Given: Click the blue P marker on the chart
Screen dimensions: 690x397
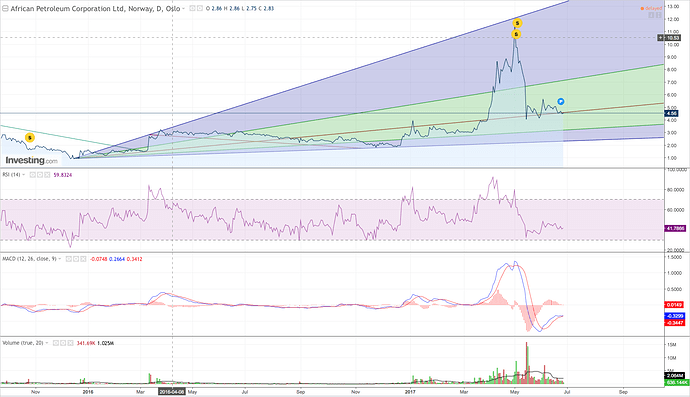Looking at the screenshot, I should (x=561, y=102).
